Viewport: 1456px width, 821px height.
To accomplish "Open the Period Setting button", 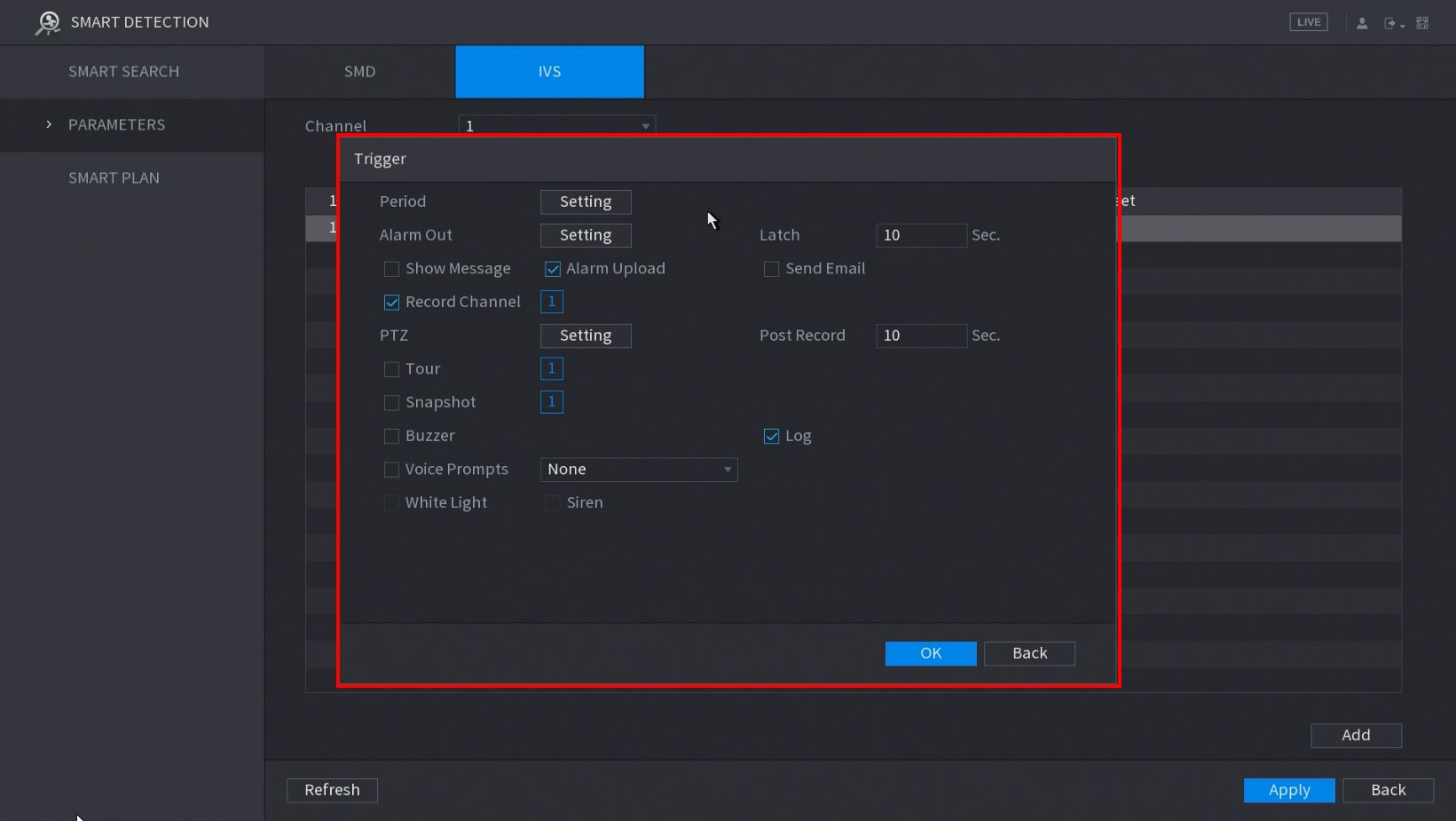I will (586, 202).
